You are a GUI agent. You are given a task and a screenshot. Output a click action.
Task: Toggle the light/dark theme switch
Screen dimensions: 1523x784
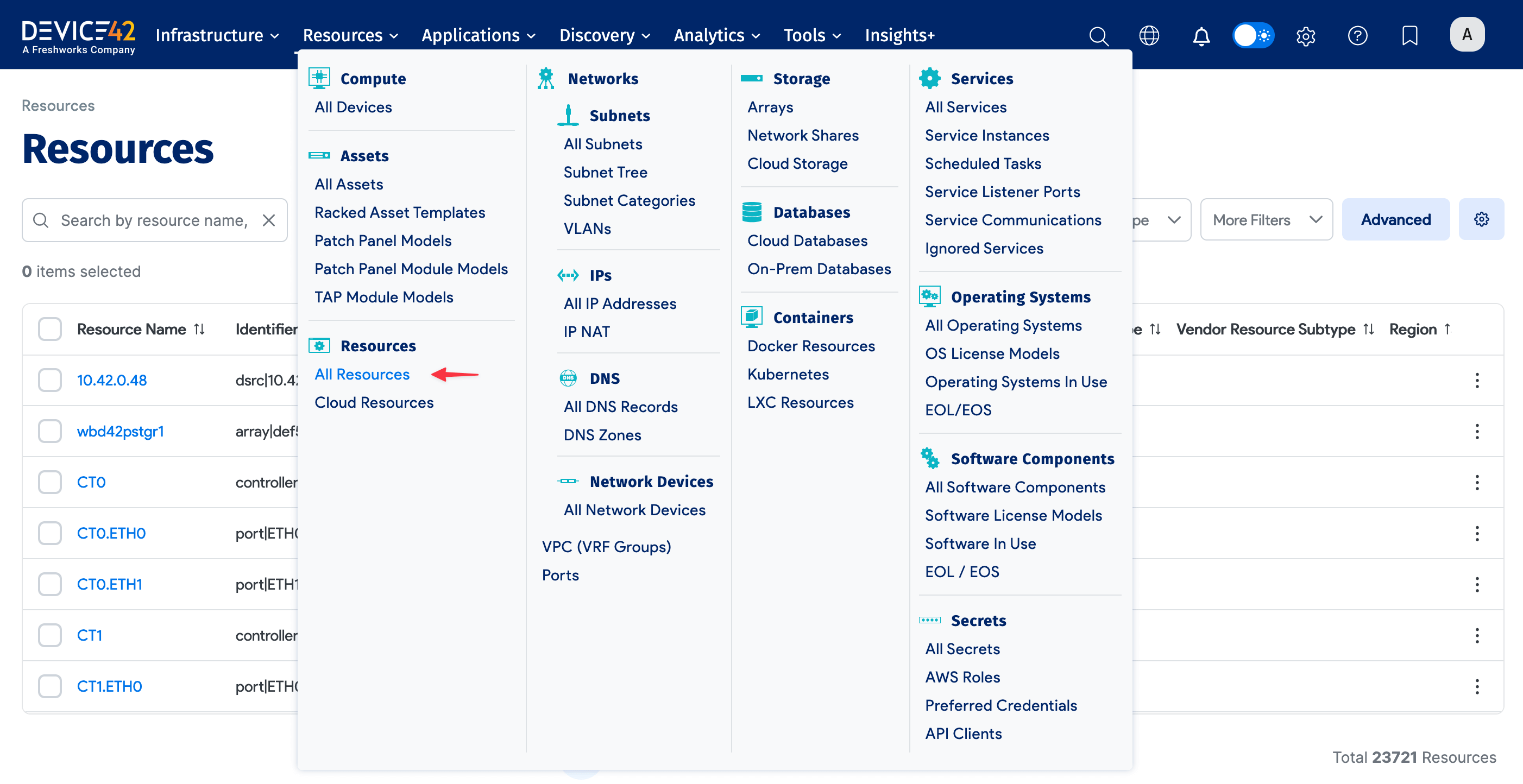tap(1253, 35)
